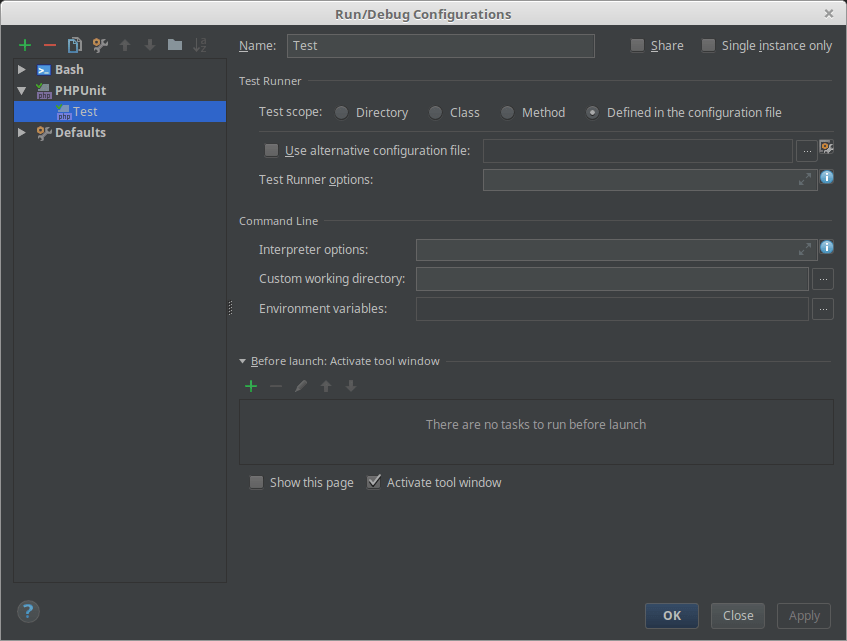Expand the Defaults section
Screen dimensions: 847x641
point(22,132)
